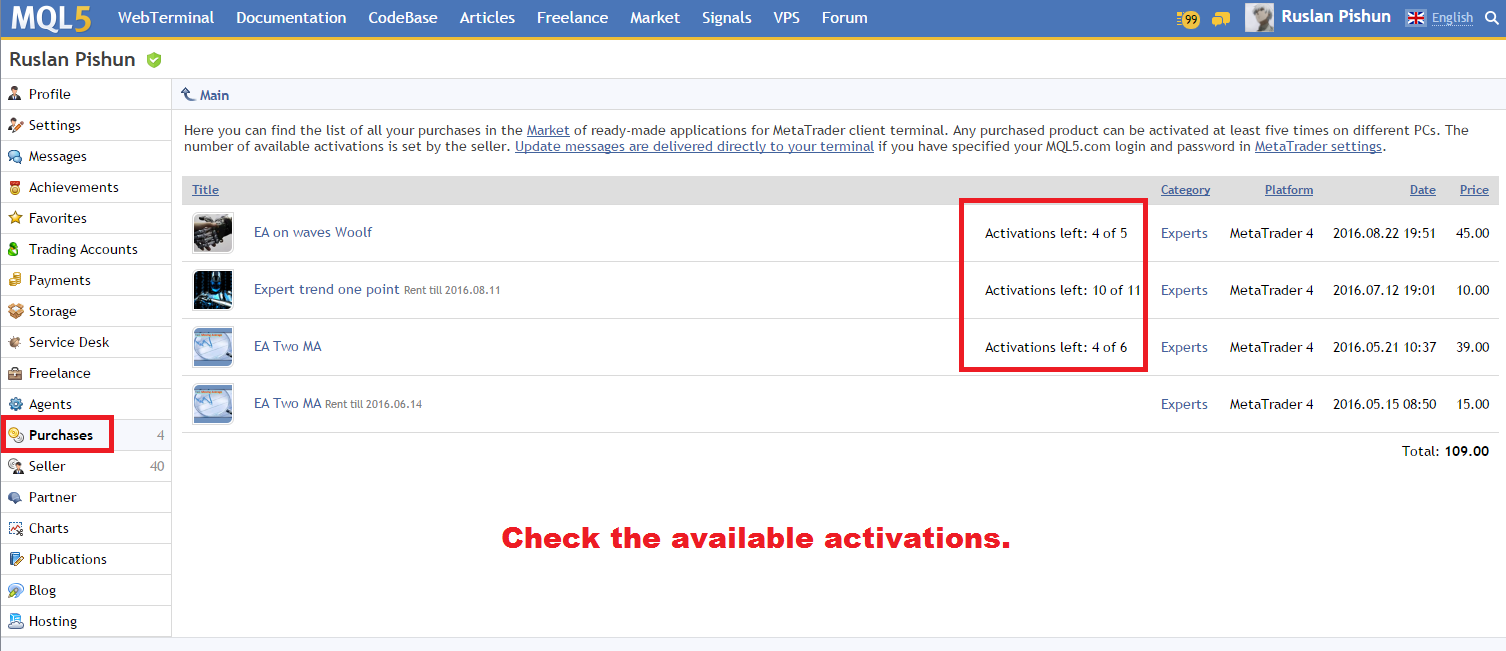Click the Partner sidebar icon

(x=15, y=497)
